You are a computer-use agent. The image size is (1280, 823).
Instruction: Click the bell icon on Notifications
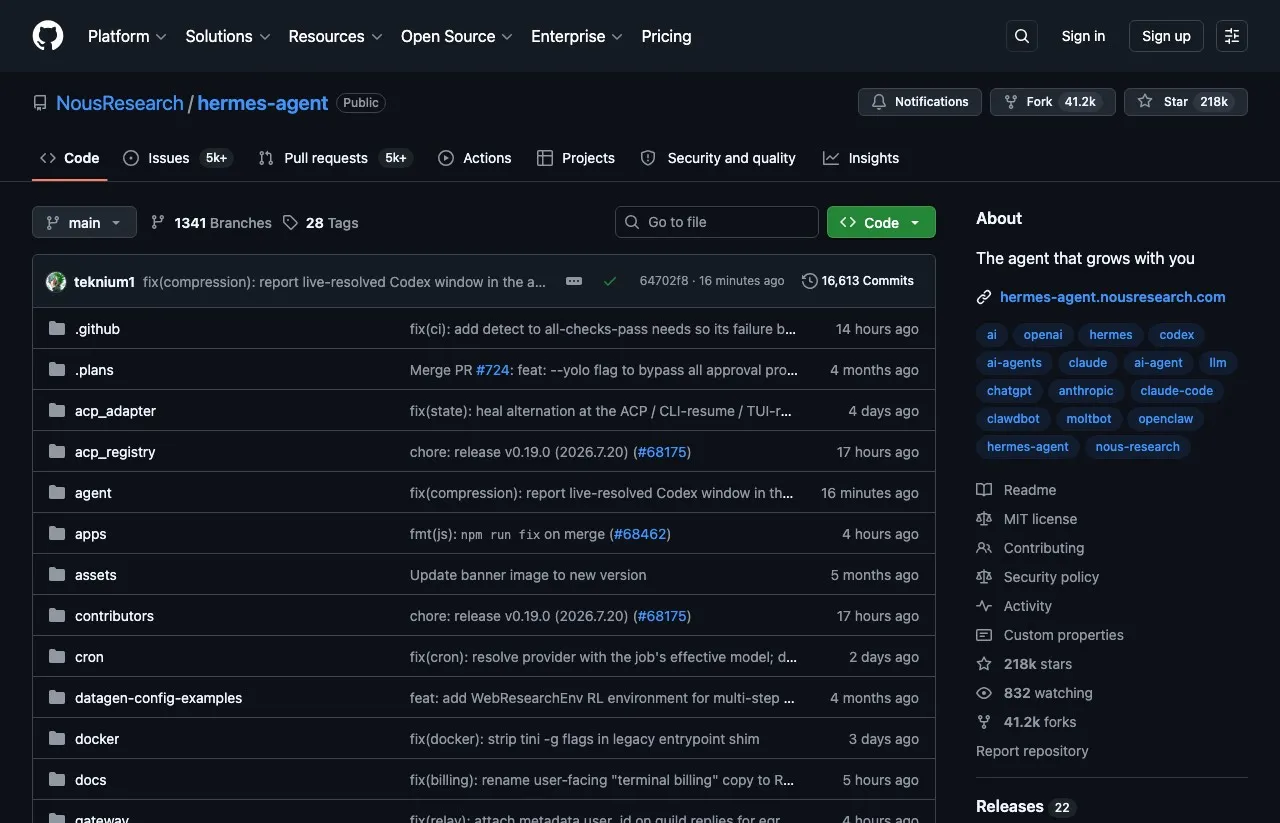point(879,102)
